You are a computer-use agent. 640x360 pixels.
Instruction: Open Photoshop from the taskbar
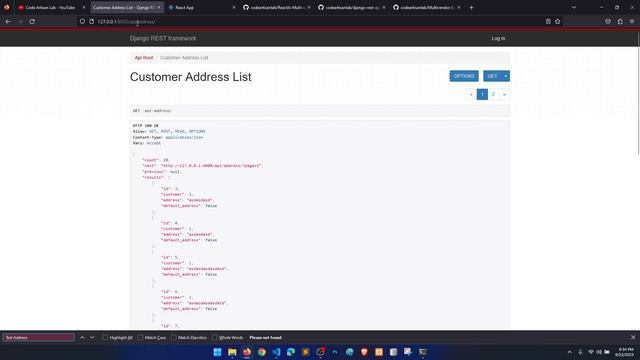335,352
